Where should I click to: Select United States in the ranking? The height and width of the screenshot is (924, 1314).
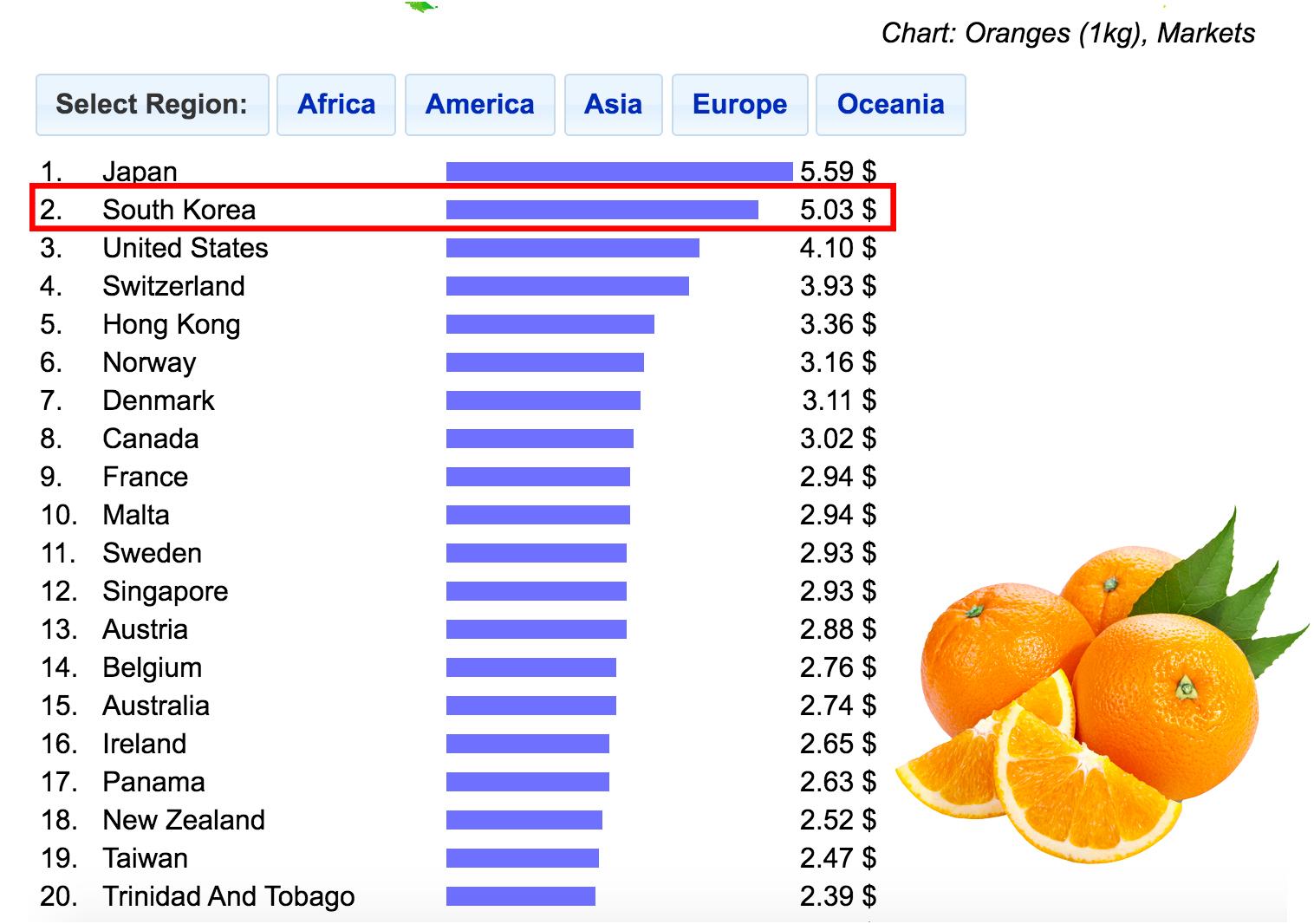(185, 248)
